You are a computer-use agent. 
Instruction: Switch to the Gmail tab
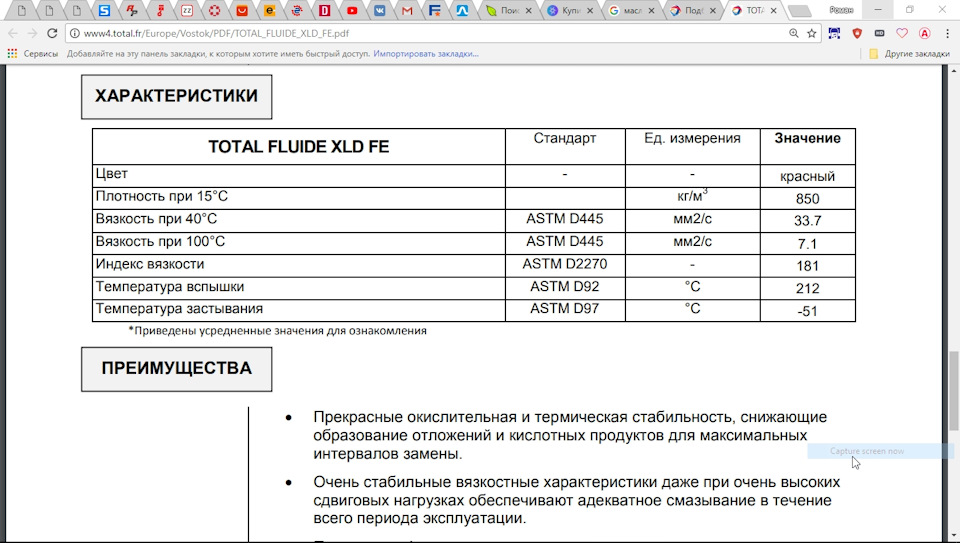(408, 10)
